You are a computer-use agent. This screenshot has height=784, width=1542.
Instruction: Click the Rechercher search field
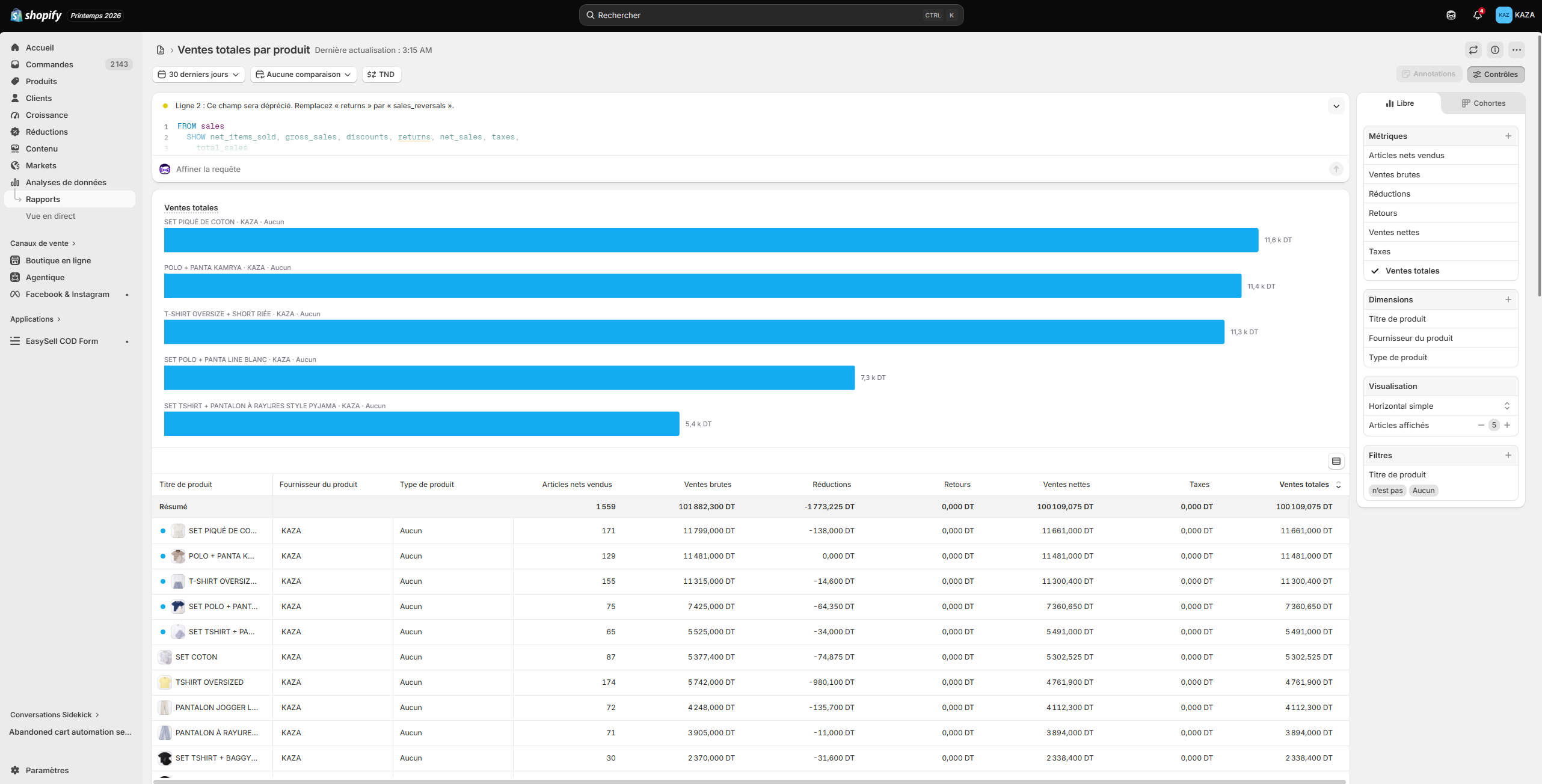[x=771, y=15]
